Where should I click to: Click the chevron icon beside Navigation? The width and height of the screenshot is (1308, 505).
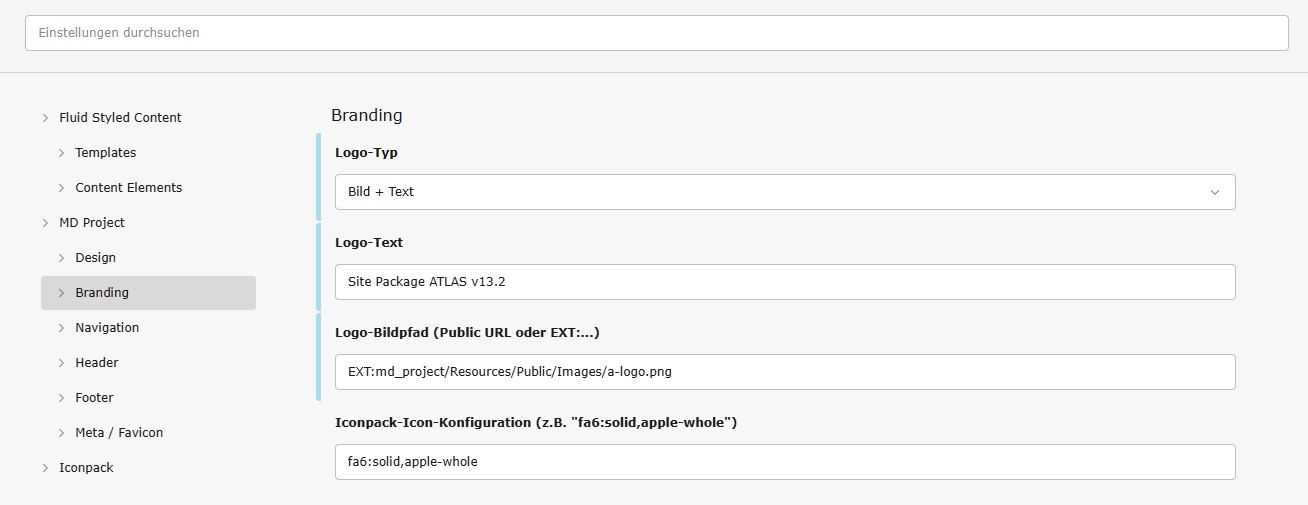click(61, 328)
